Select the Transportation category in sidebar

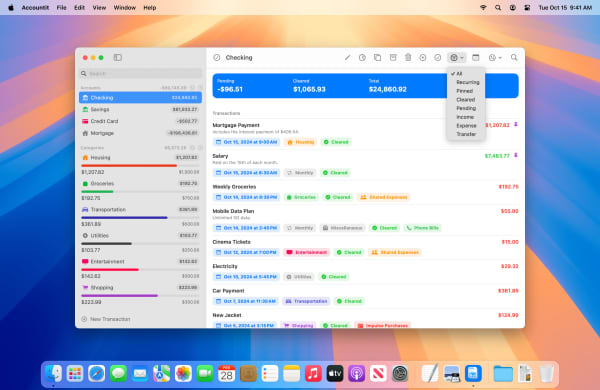pyautogui.click(x=140, y=210)
